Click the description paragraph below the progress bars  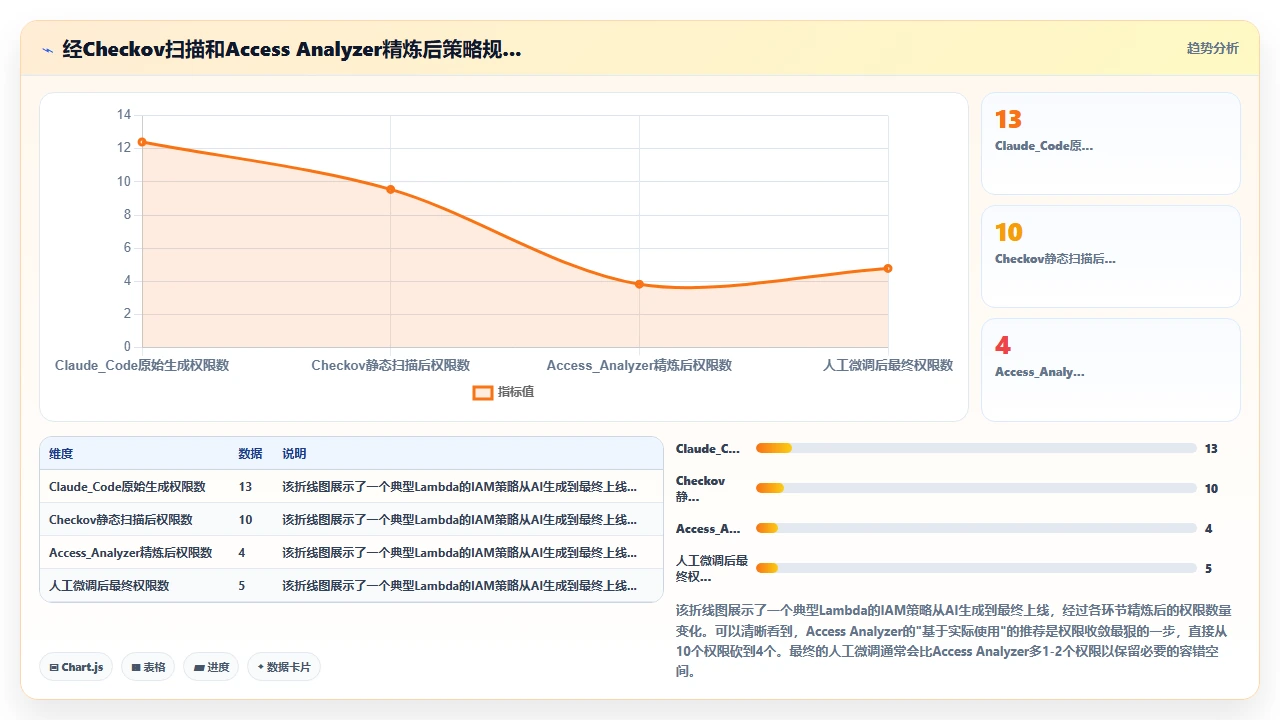[x=956, y=640]
